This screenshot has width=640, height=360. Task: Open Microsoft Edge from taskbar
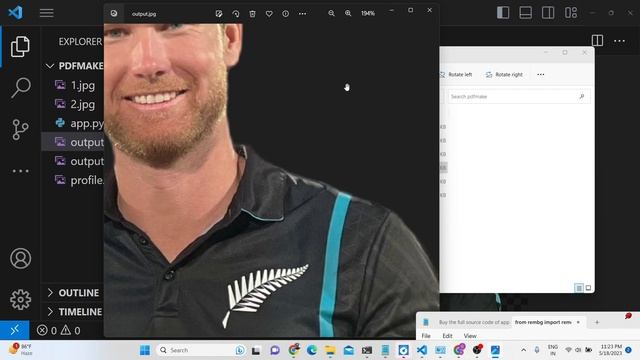(312, 350)
